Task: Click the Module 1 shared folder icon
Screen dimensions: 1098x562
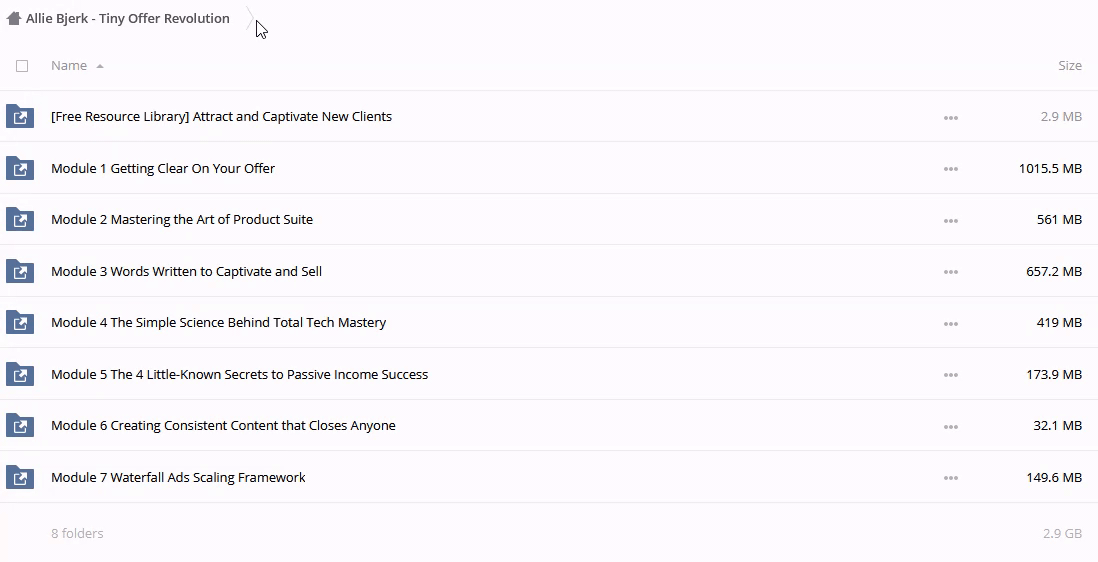Action: (20, 168)
